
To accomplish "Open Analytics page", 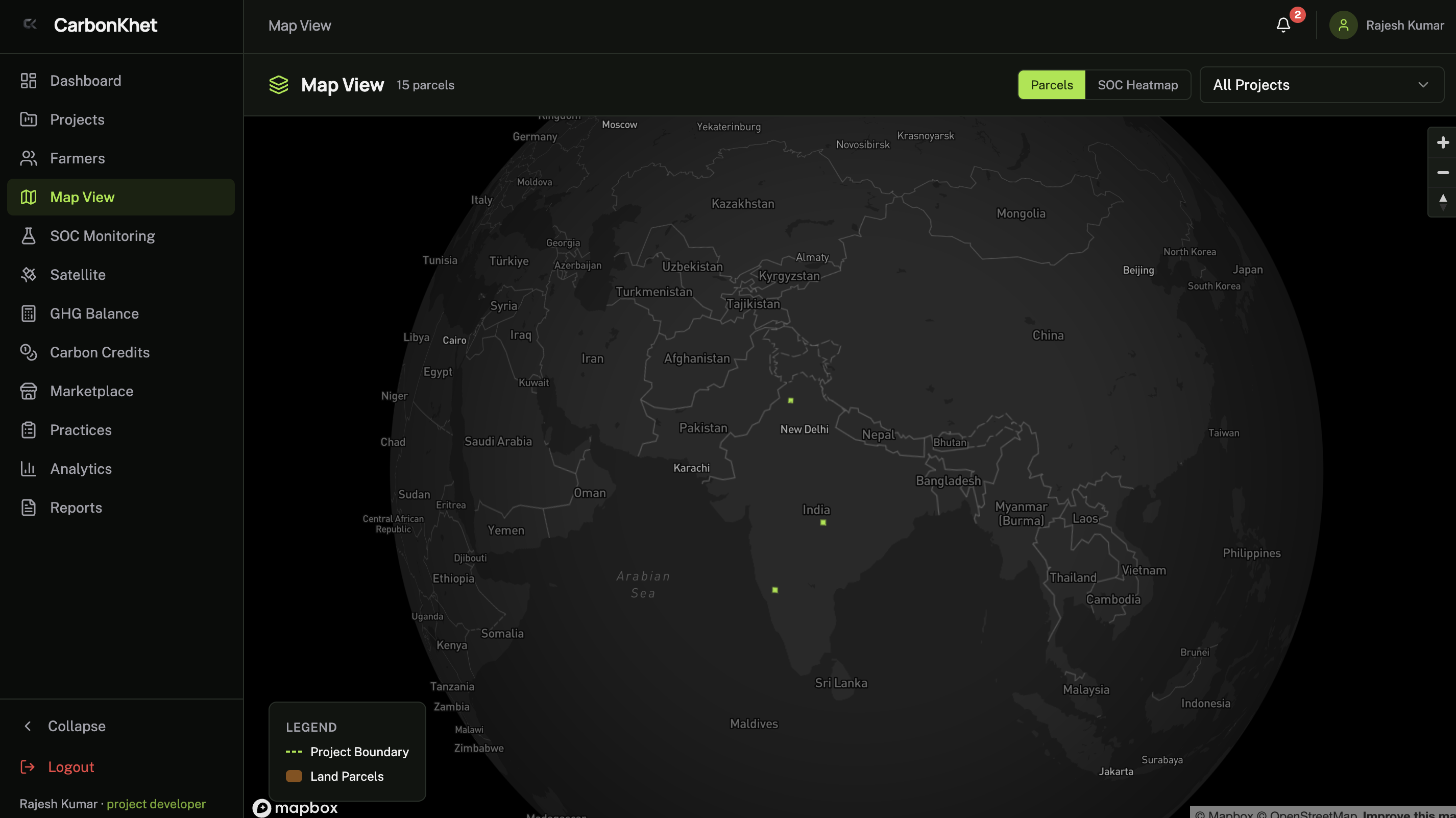I will [121, 469].
